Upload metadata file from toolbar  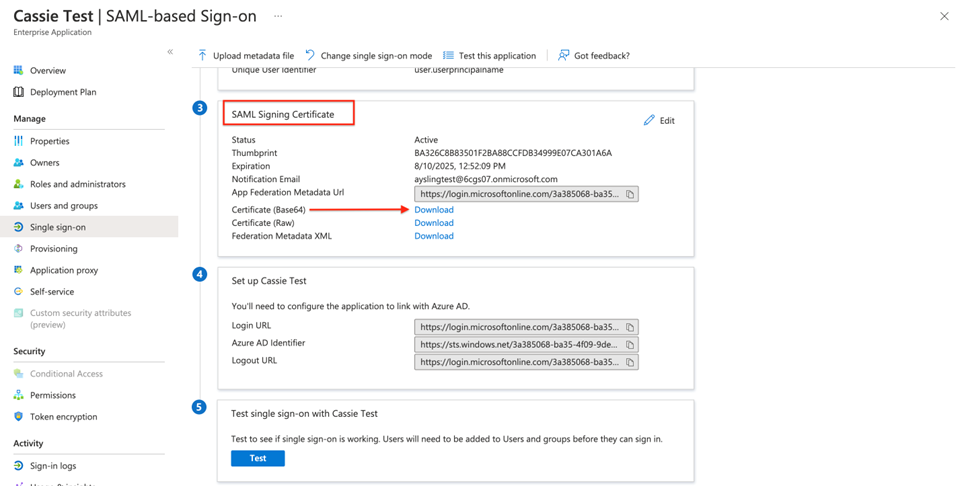coord(245,56)
